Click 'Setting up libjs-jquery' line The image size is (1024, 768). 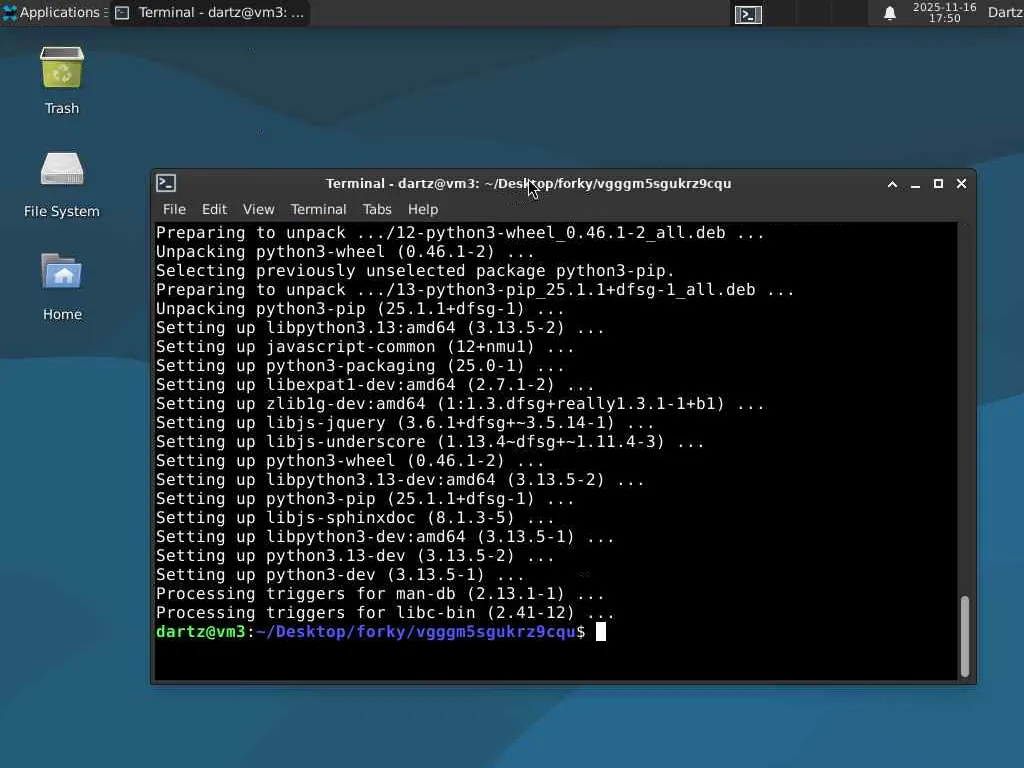click(x=405, y=423)
